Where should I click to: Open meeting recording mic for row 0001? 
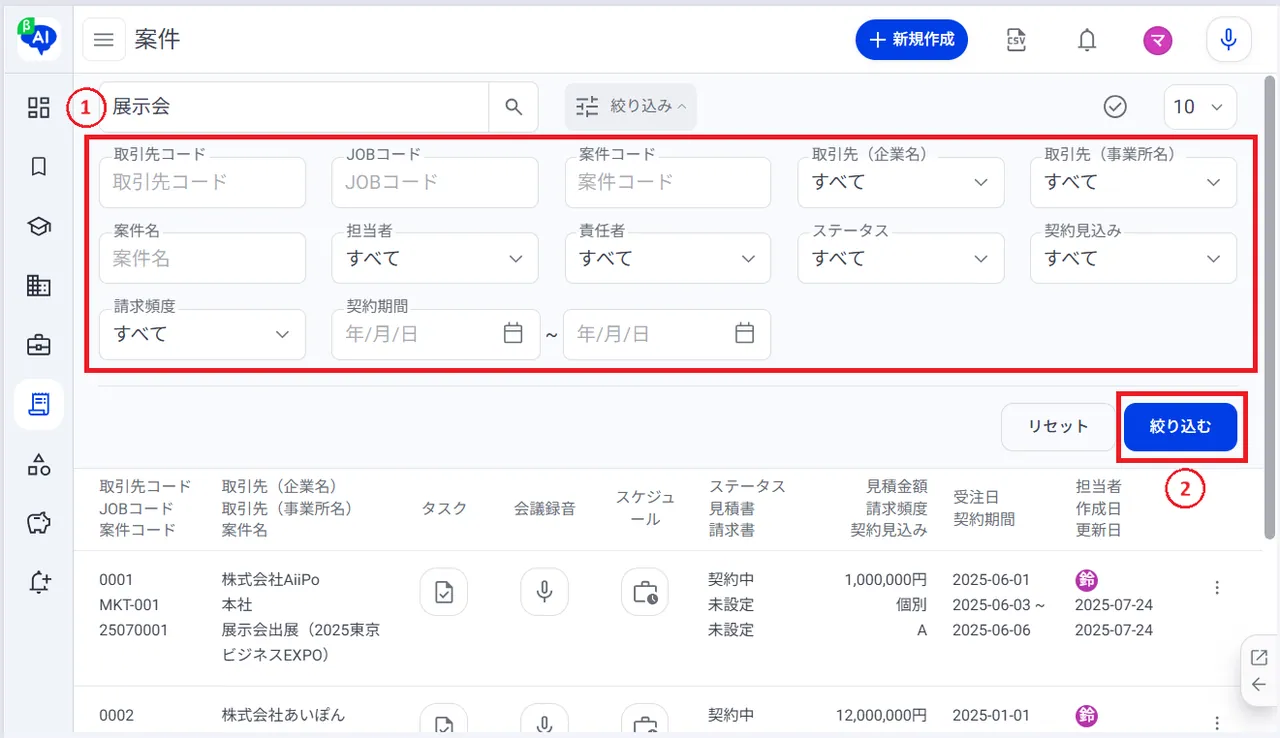[x=545, y=592]
